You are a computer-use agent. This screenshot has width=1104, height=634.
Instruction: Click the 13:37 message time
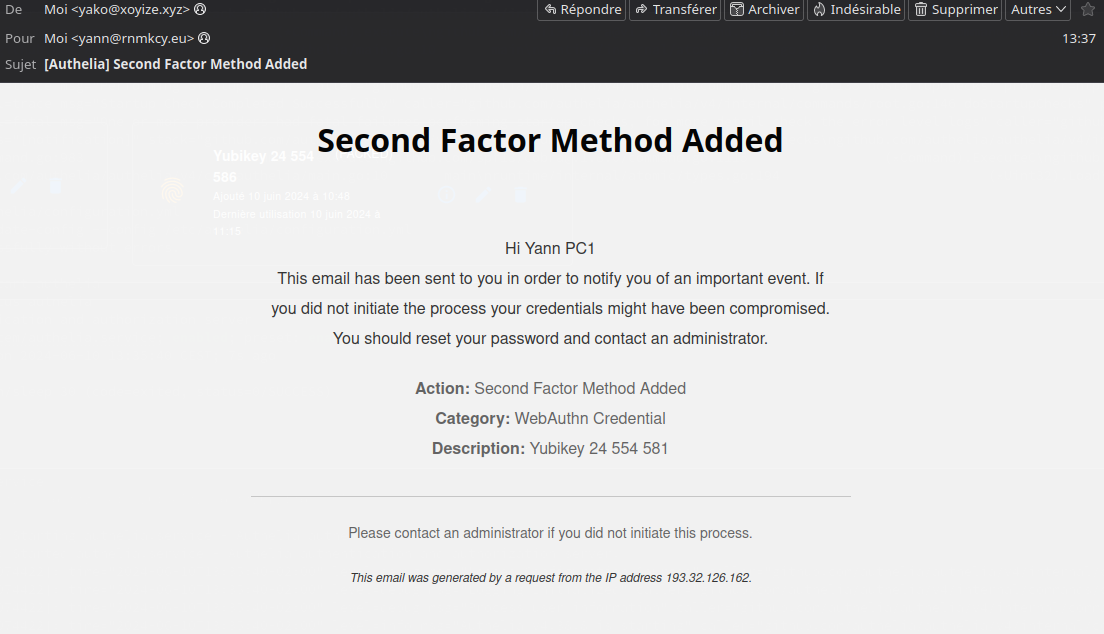pos(1079,38)
